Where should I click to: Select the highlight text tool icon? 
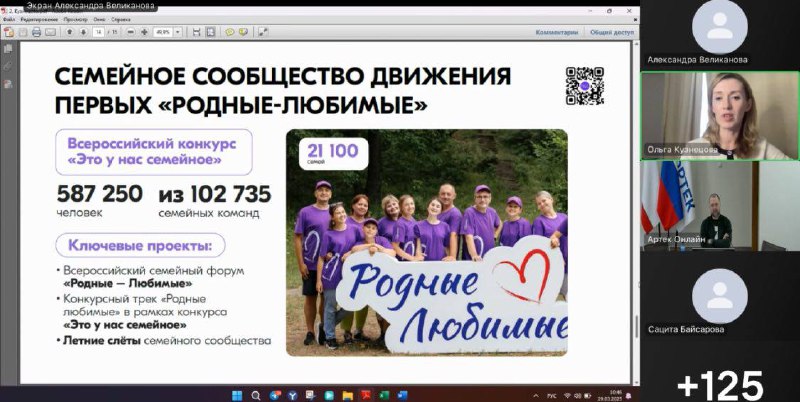pos(243,32)
